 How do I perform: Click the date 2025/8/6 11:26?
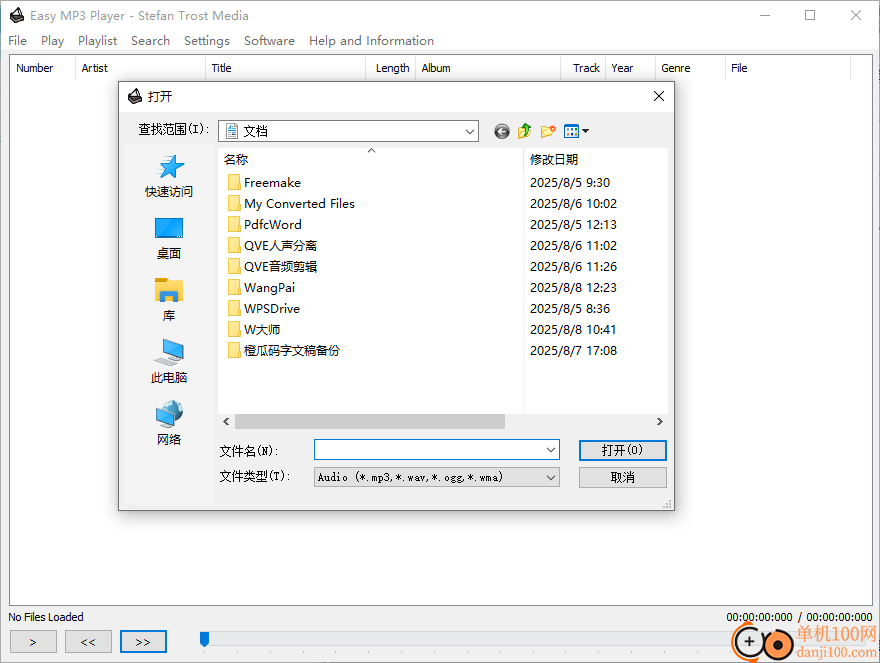pos(573,267)
